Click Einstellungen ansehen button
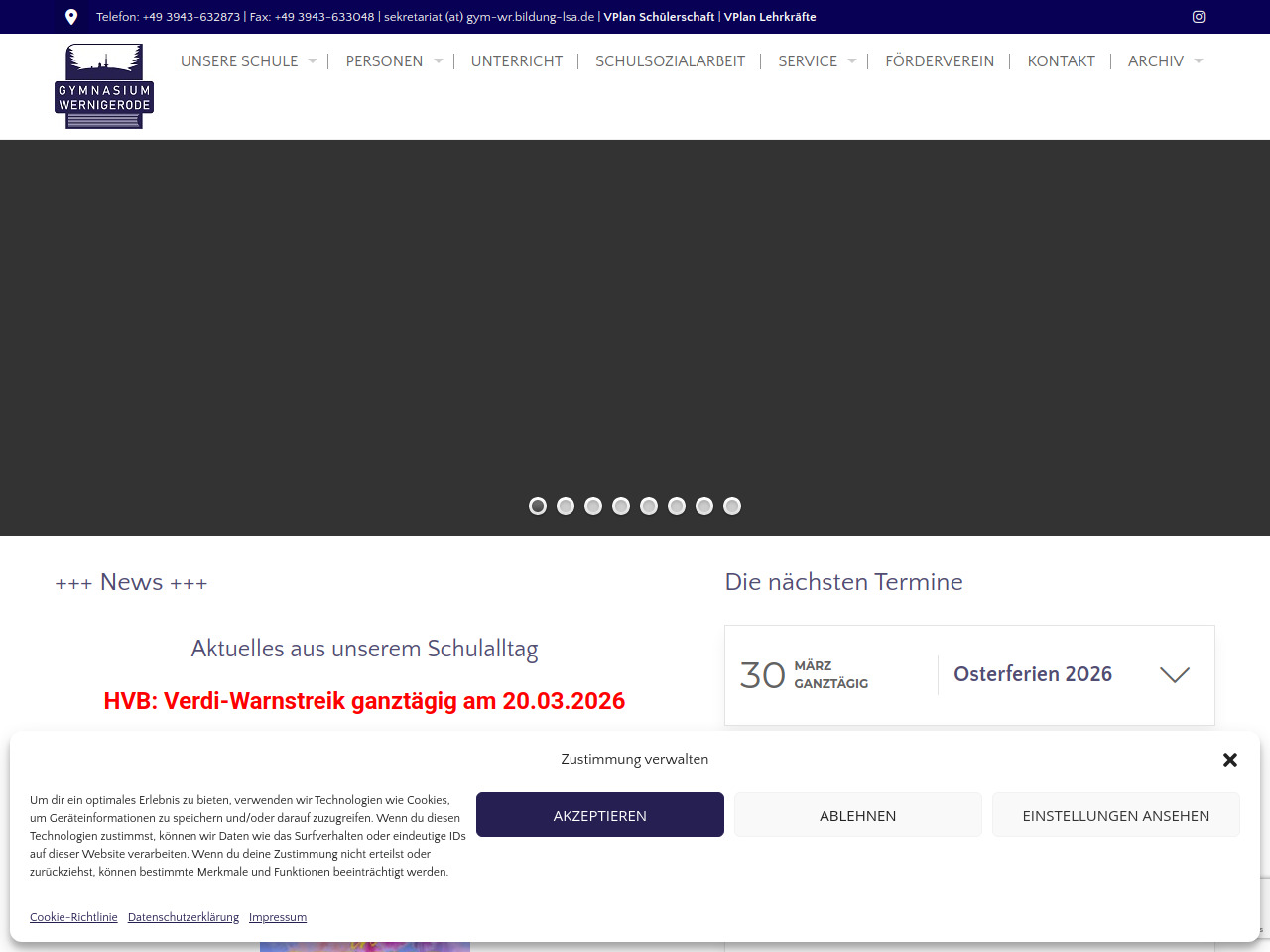This screenshot has height=952, width=1270. point(1116,815)
